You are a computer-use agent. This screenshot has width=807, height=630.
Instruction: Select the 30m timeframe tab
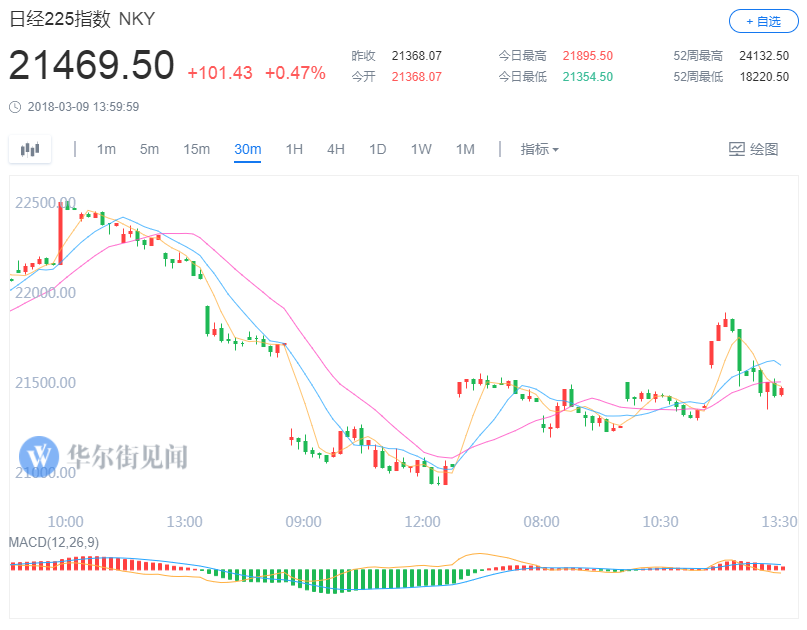tap(248, 149)
